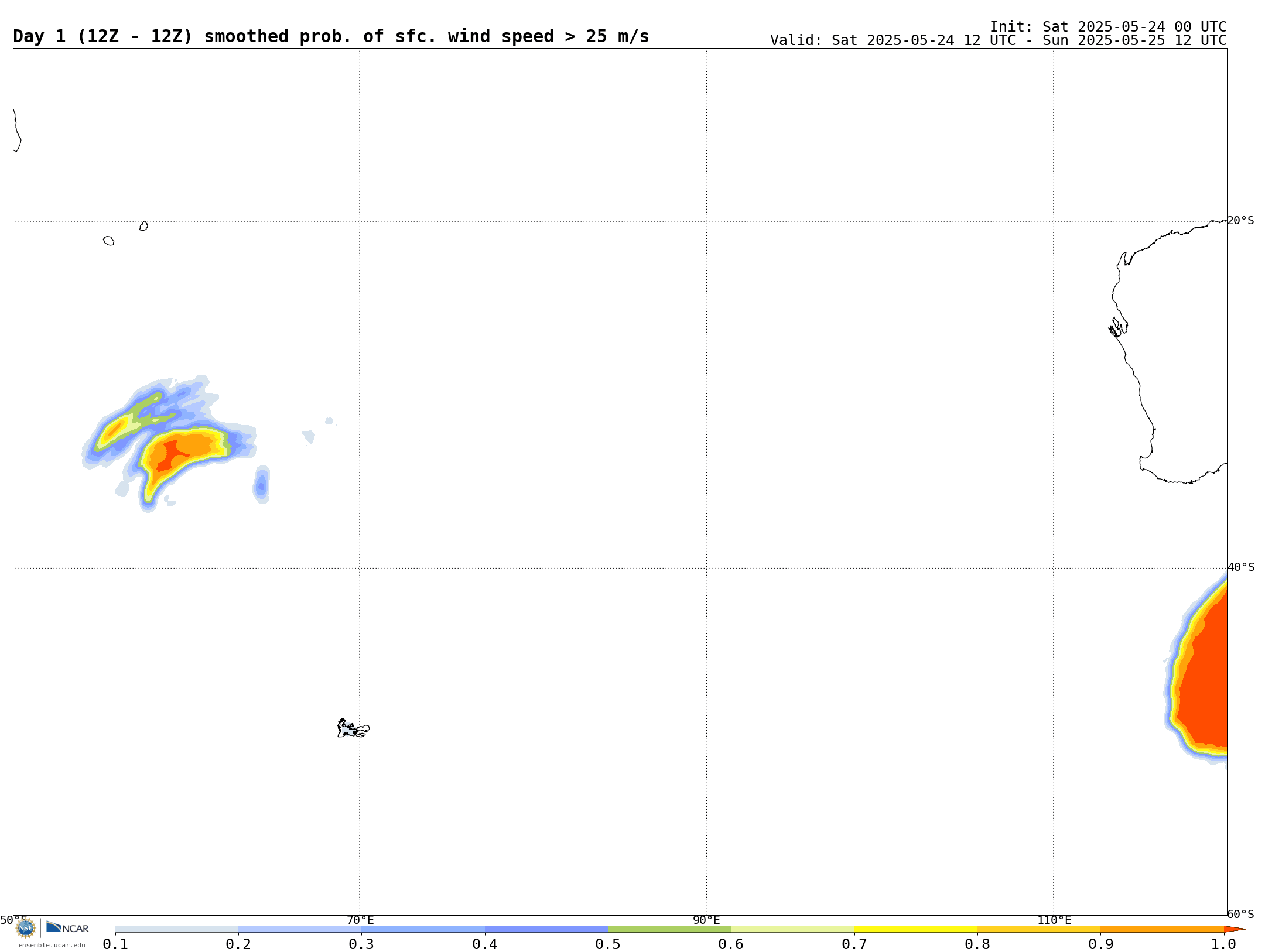Click the NCAR logo

67,927
